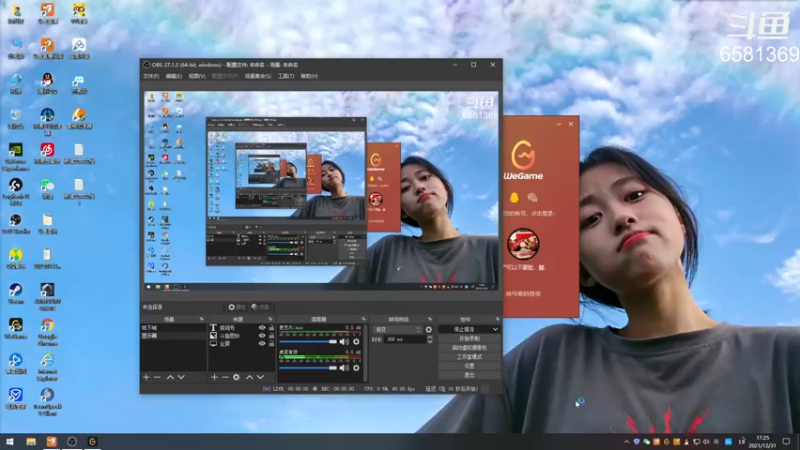Mute desktop audio speaker icon

click(344, 367)
